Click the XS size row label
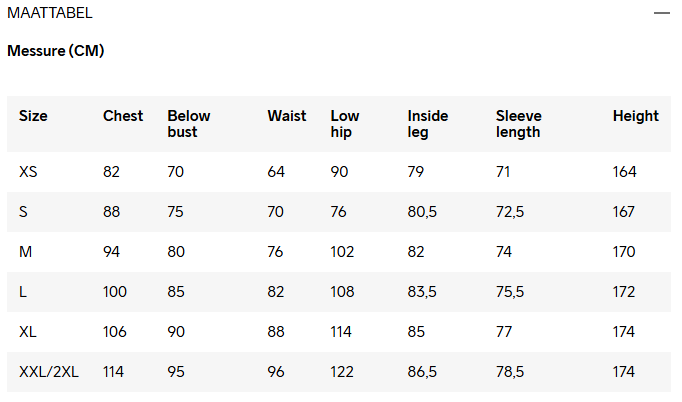Viewport: 682px width, 402px height. (28, 172)
